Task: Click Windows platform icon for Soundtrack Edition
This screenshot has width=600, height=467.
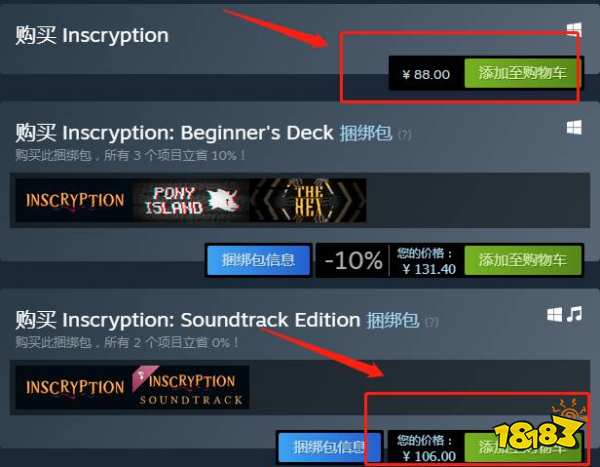Action: click(x=554, y=315)
